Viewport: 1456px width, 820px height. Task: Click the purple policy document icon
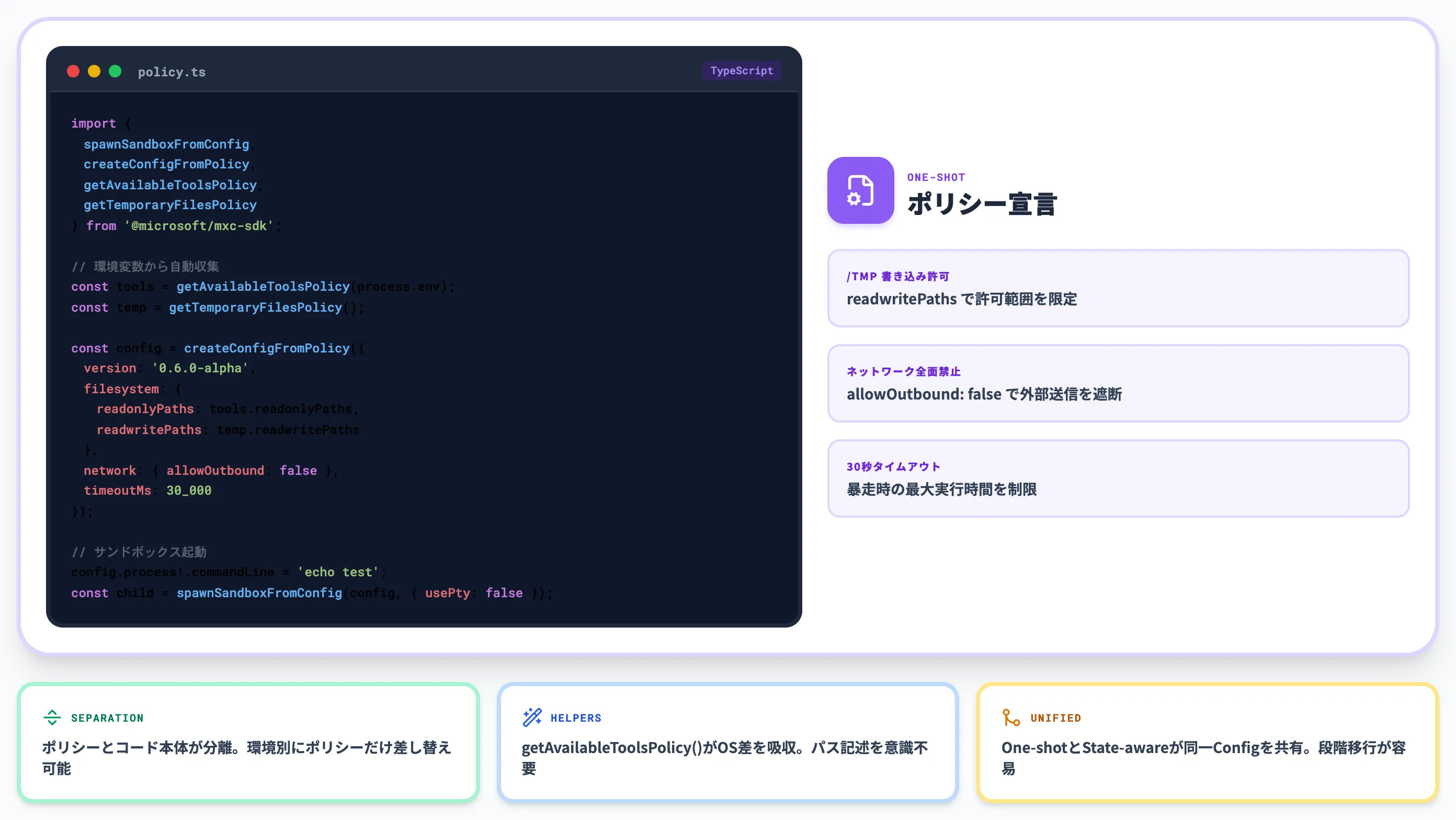[860, 190]
